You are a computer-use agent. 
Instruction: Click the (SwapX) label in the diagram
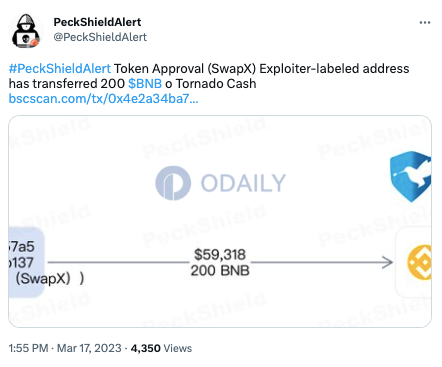tap(43, 278)
